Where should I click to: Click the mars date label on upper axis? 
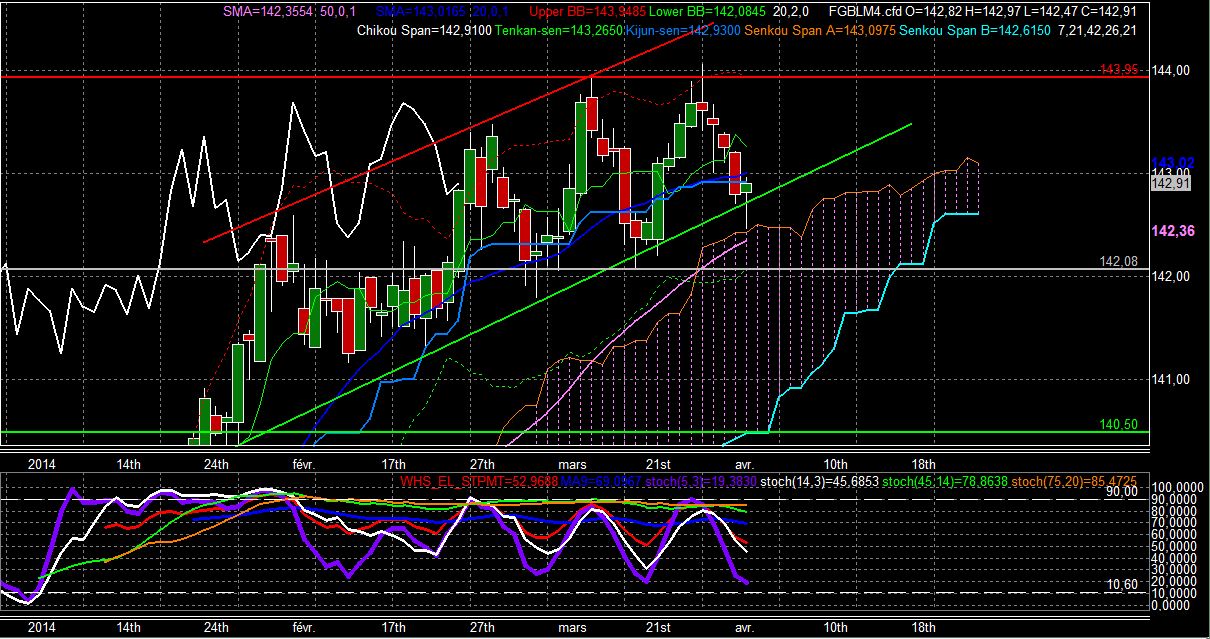click(571, 464)
